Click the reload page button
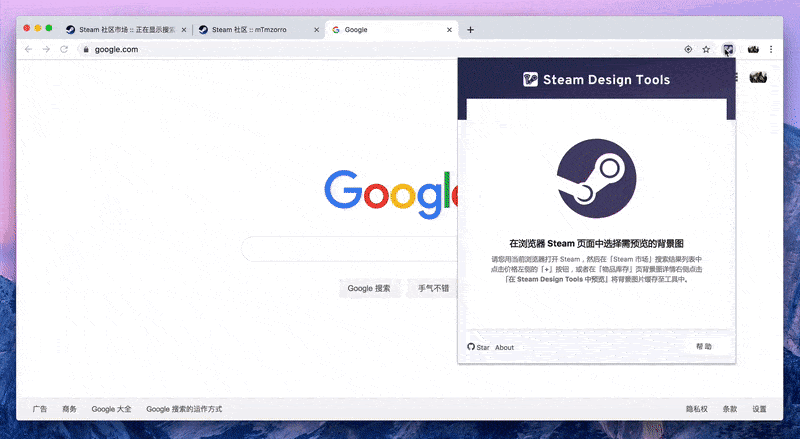Image resolution: width=800 pixels, height=439 pixels. (64, 49)
